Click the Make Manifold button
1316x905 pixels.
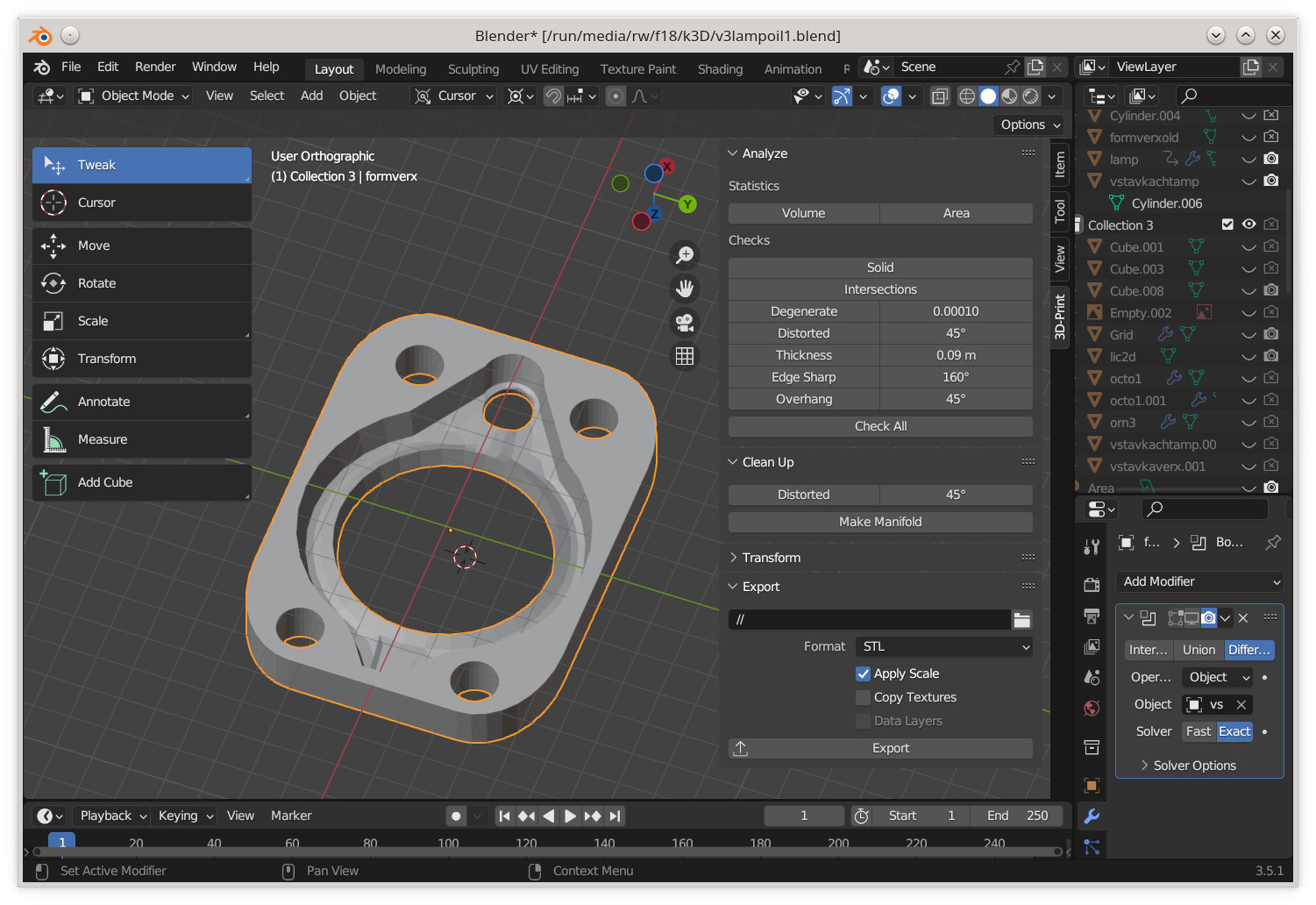pyautogui.click(x=880, y=522)
